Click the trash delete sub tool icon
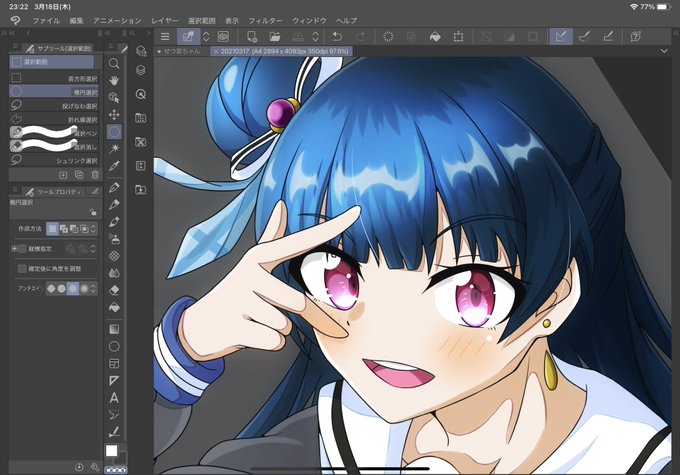Image resolution: width=680 pixels, height=475 pixels. [x=95, y=175]
